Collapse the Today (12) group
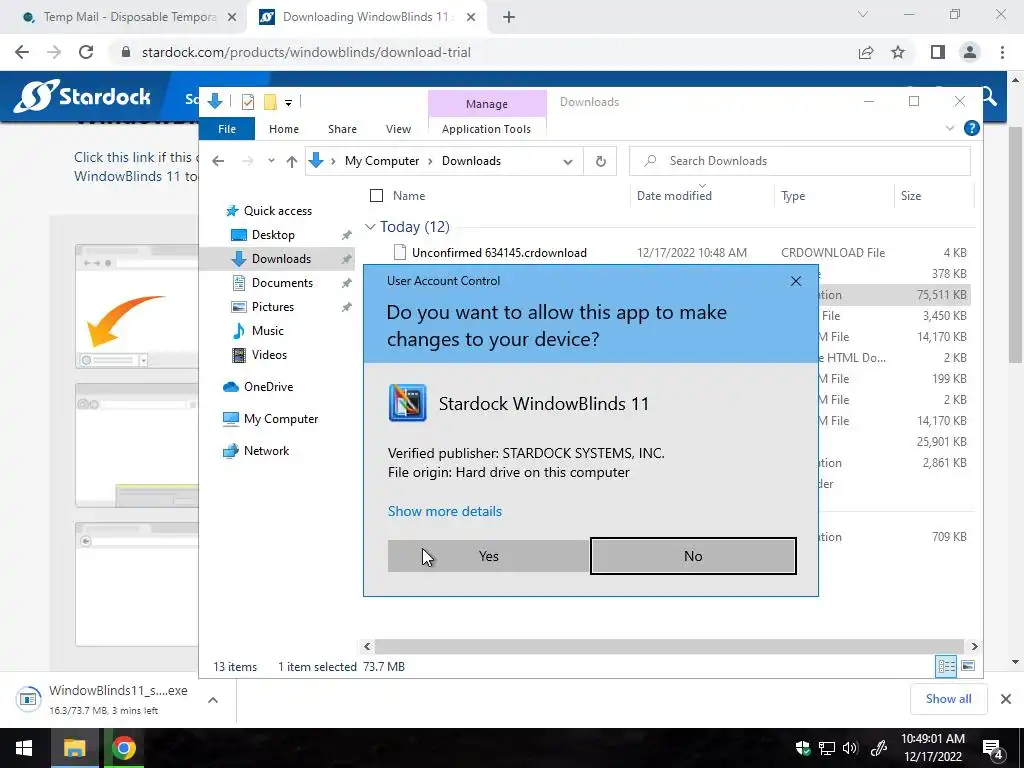This screenshot has height=768, width=1024. pos(370,227)
